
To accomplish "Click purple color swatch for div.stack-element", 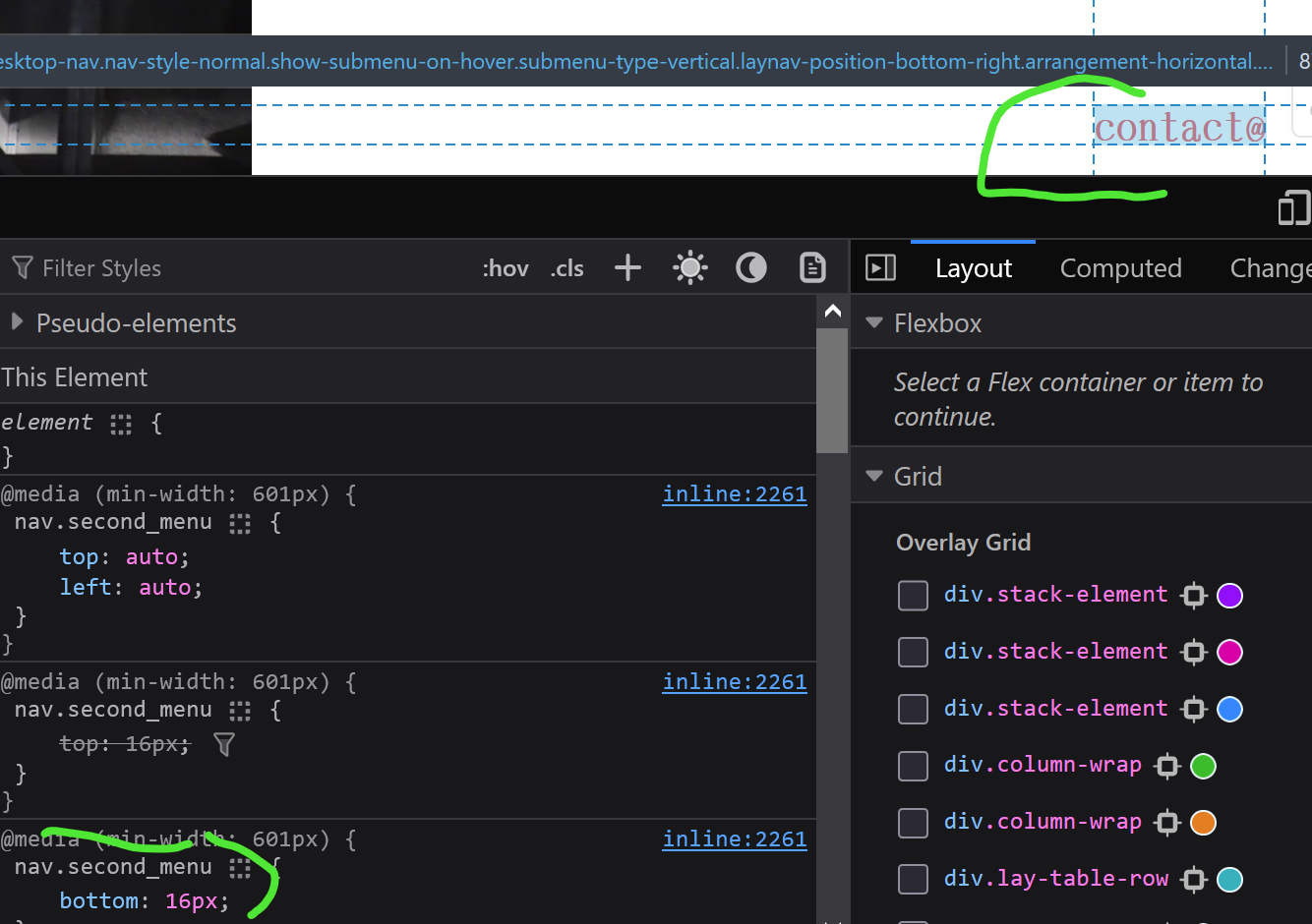I will click(1229, 595).
